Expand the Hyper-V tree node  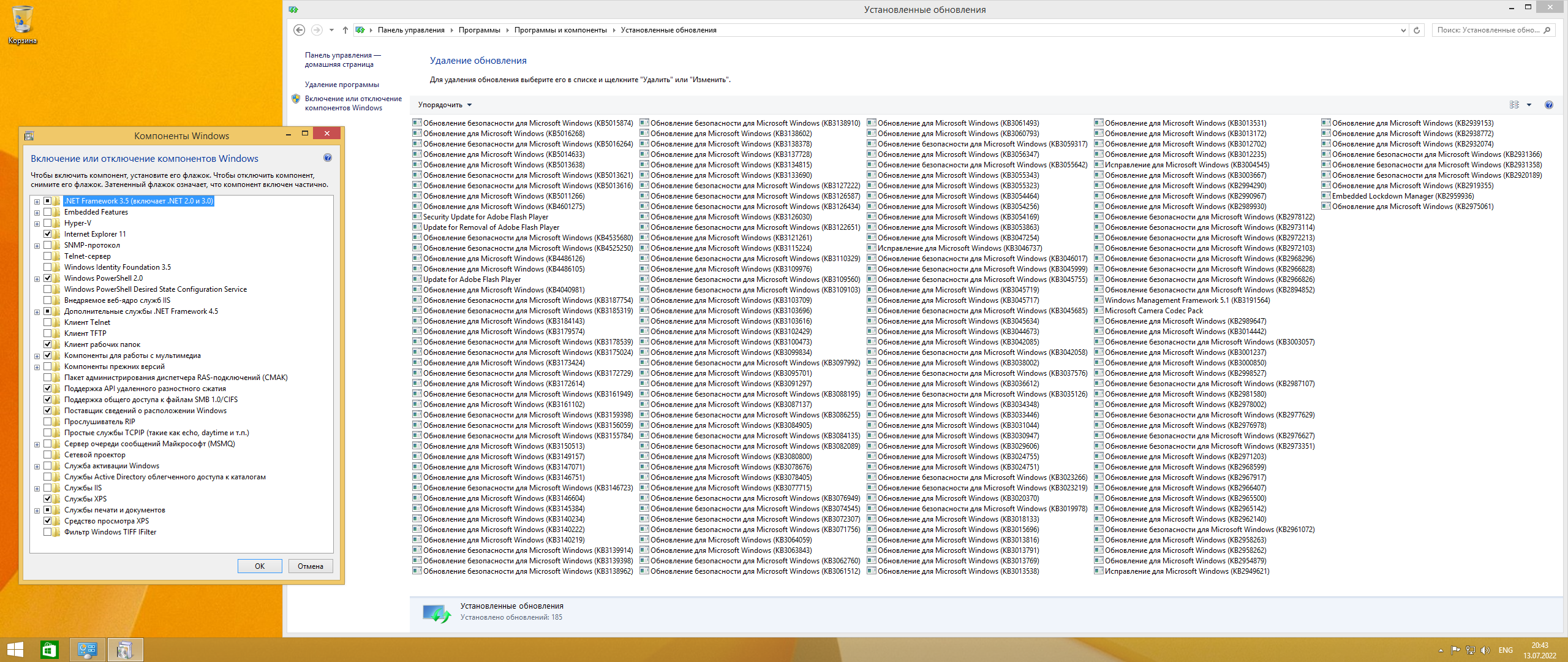point(37,224)
